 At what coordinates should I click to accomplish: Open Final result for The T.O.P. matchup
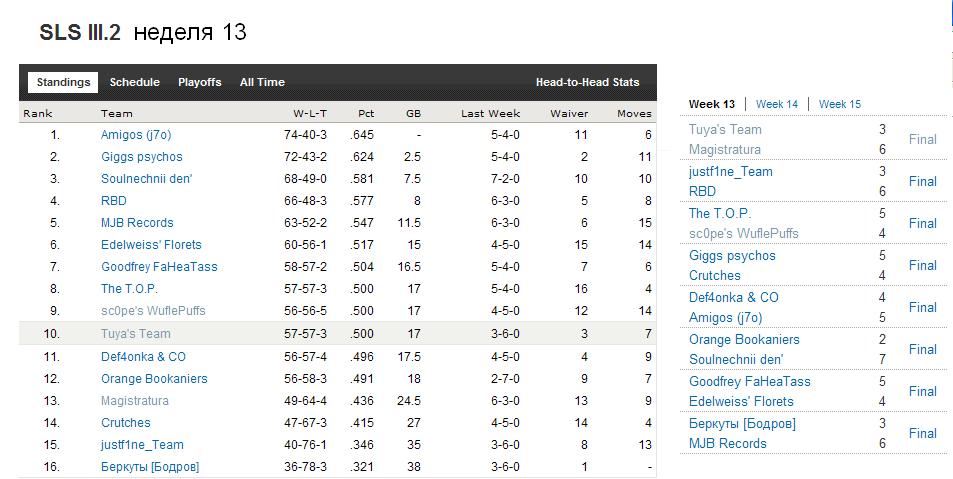[x=923, y=223]
